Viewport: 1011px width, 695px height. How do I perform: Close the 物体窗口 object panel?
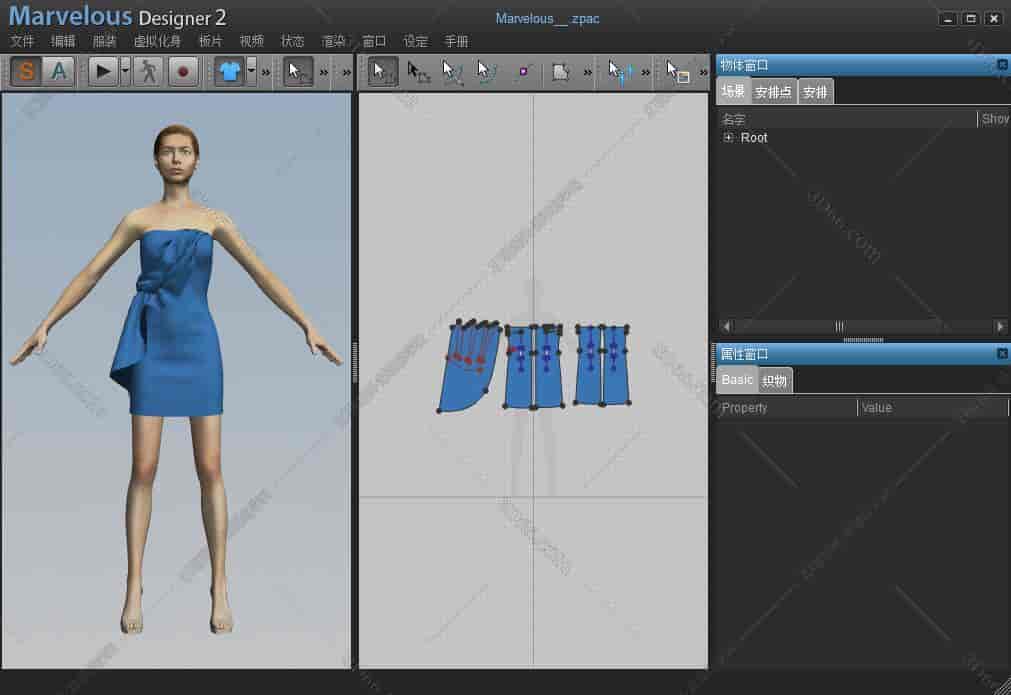point(1002,65)
